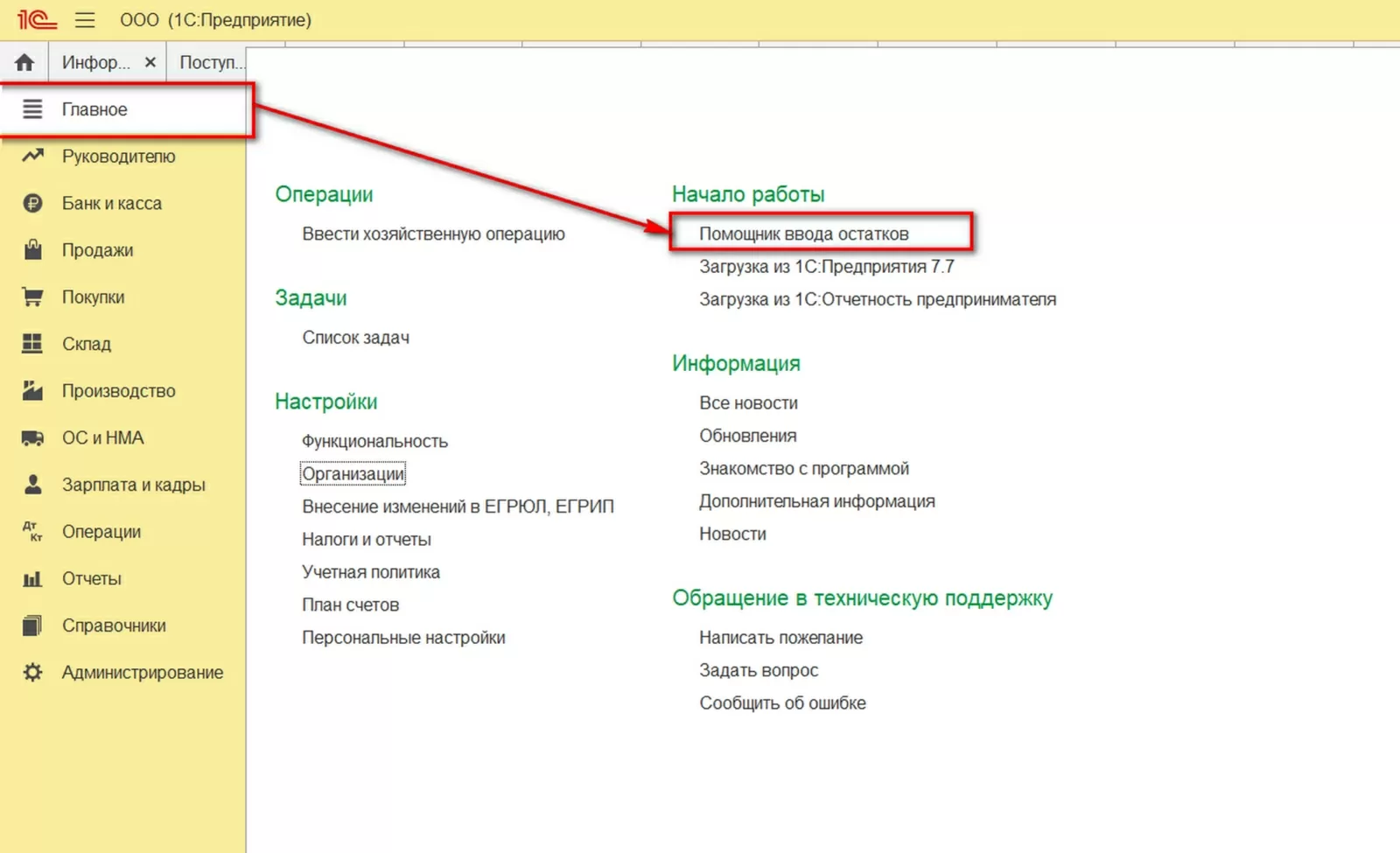Viewport: 1400px width, 853px height.
Task: Click the Информация group heading
Action: [x=736, y=363]
